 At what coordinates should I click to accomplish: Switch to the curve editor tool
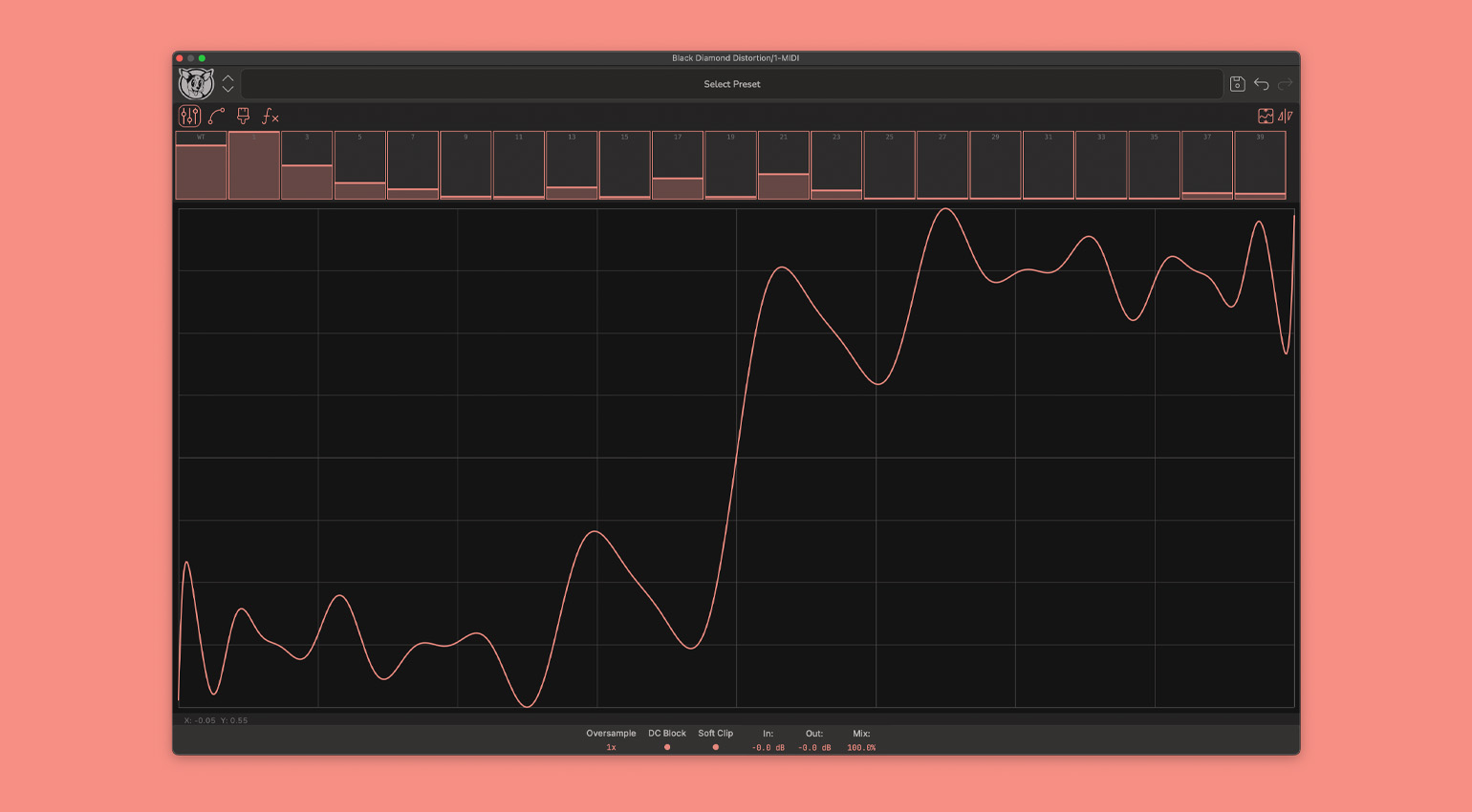(217, 117)
